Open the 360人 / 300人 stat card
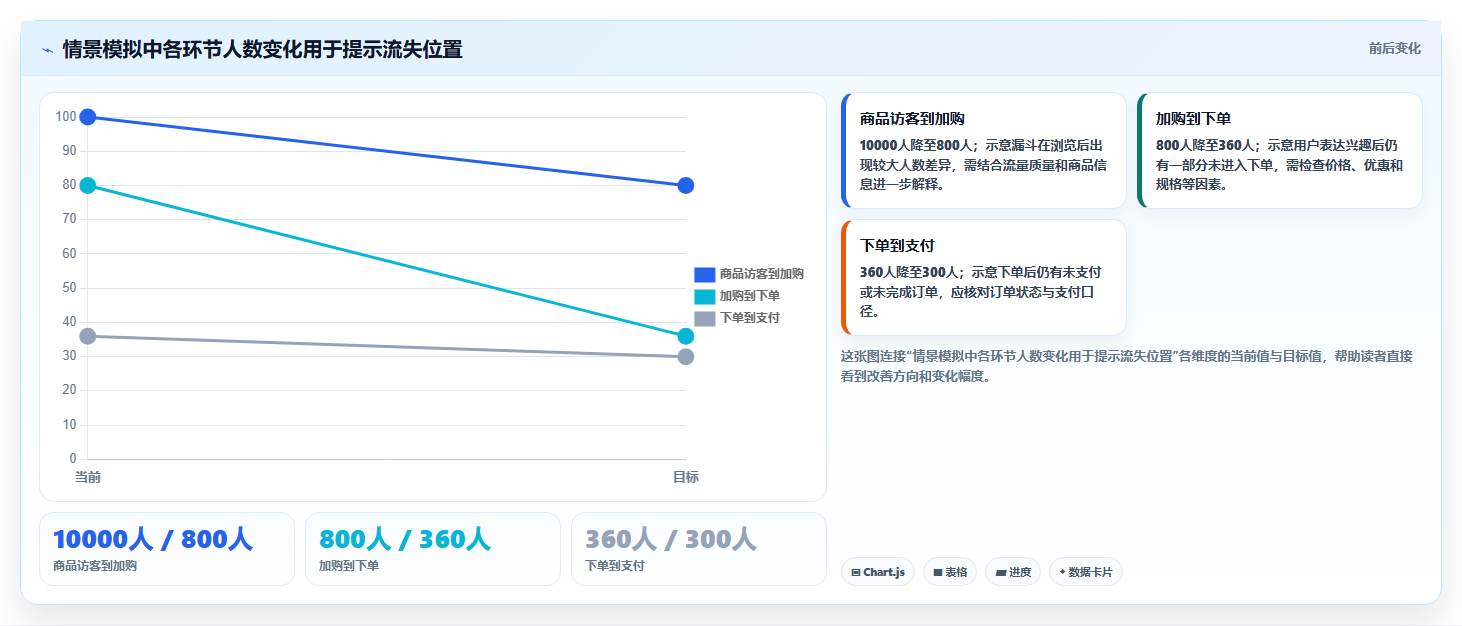Image resolution: width=1462 pixels, height=626 pixels. coord(699,549)
